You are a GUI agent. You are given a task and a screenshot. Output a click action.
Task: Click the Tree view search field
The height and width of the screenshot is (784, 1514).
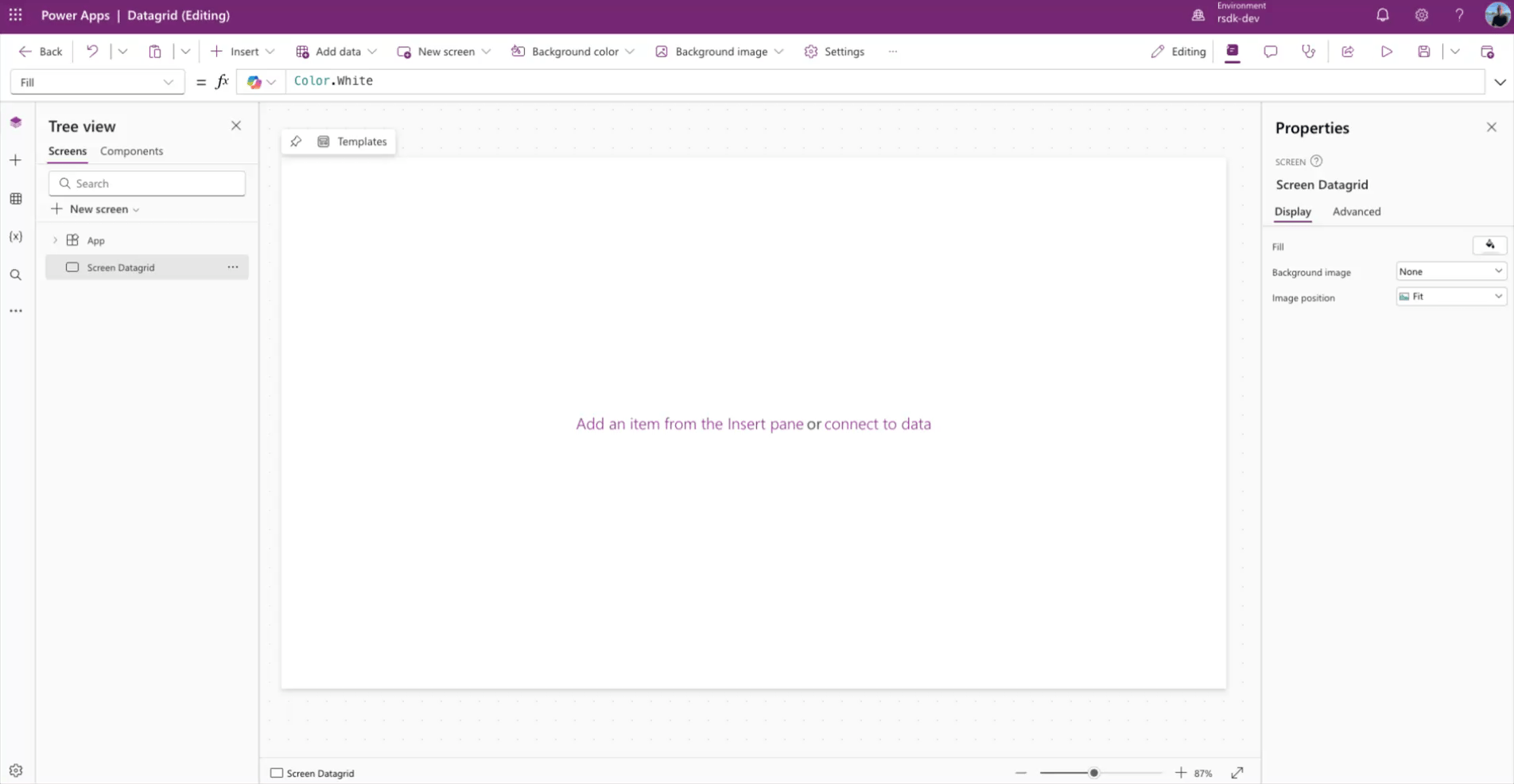pos(147,184)
